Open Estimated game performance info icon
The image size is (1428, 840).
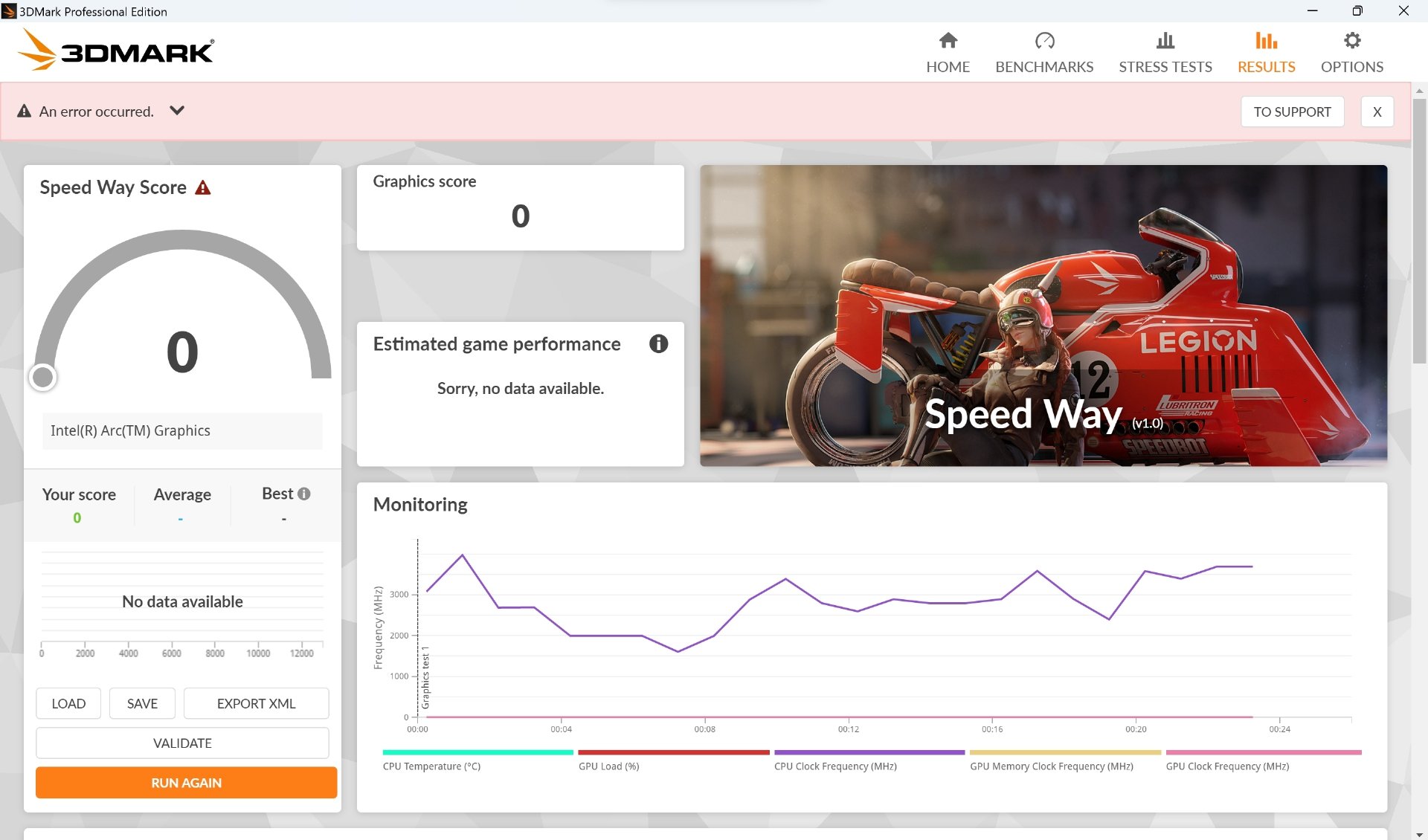(x=658, y=343)
